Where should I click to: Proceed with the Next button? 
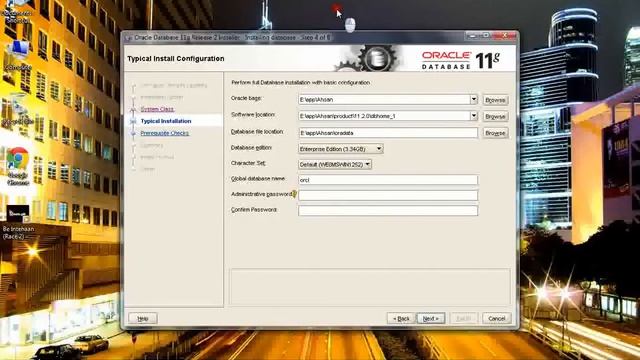(x=431, y=318)
